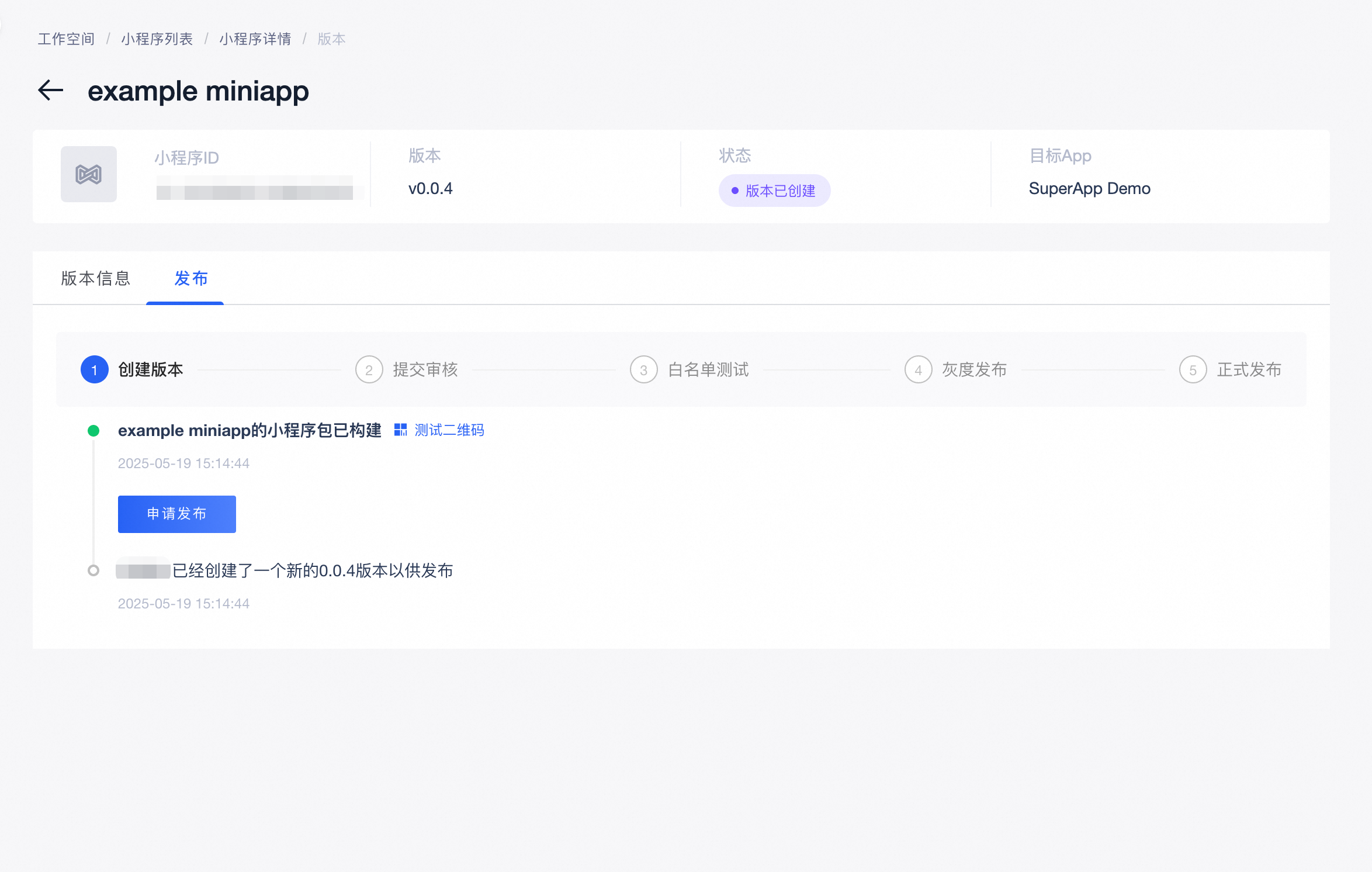This screenshot has height=872, width=1372.
Task: Click step 2 circle 提交审核
Action: click(x=369, y=370)
